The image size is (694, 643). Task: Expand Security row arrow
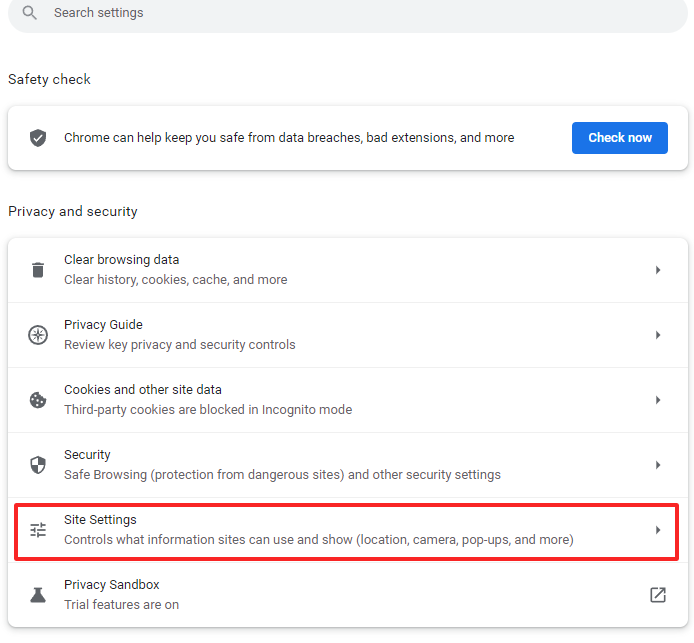coord(658,465)
